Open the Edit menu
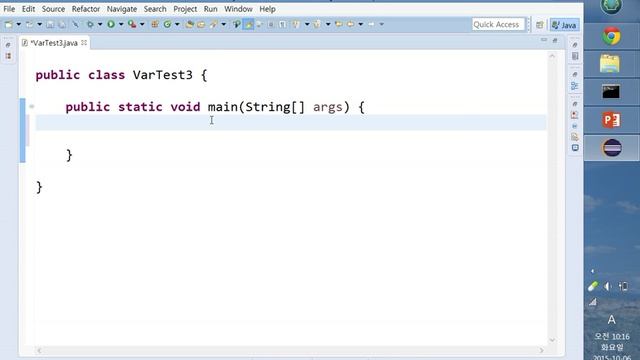Viewport: 640px width, 360px height. (x=28, y=9)
